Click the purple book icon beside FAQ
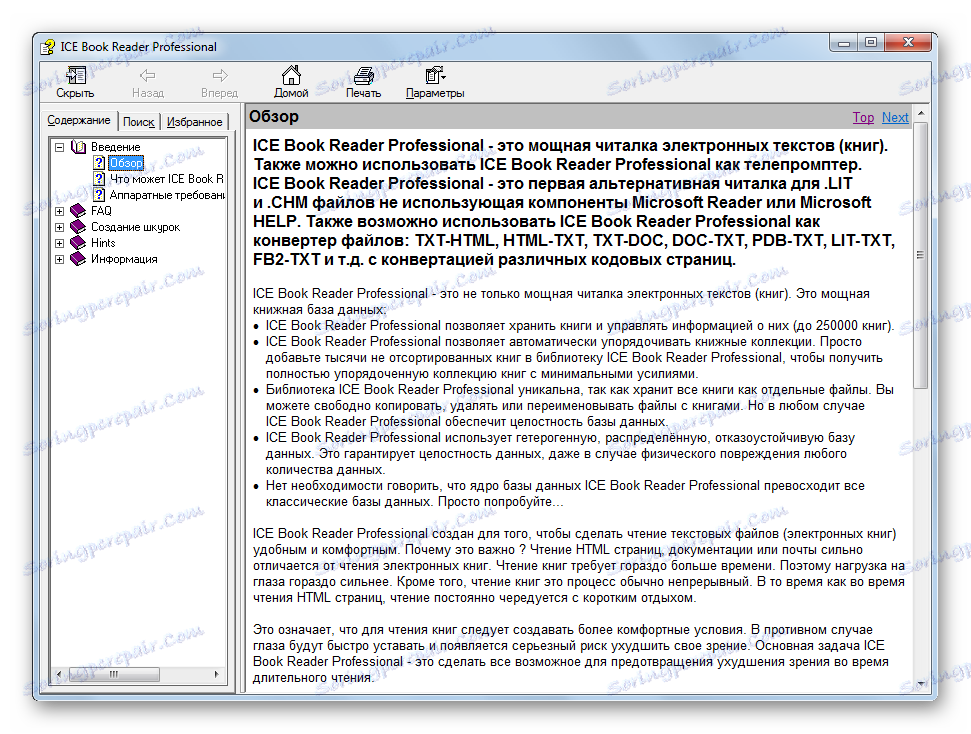Screen dimensions: 971x734 (x=78, y=211)
